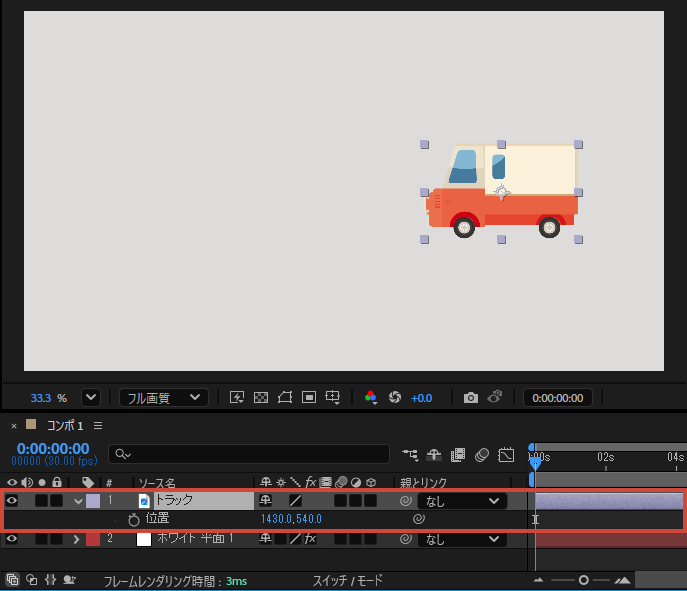The width and height of the screenshot is (687, 591).
Task: Click the red label of ホワイト 平面 1
Action: pyautogui.click(x=93, y=539)
